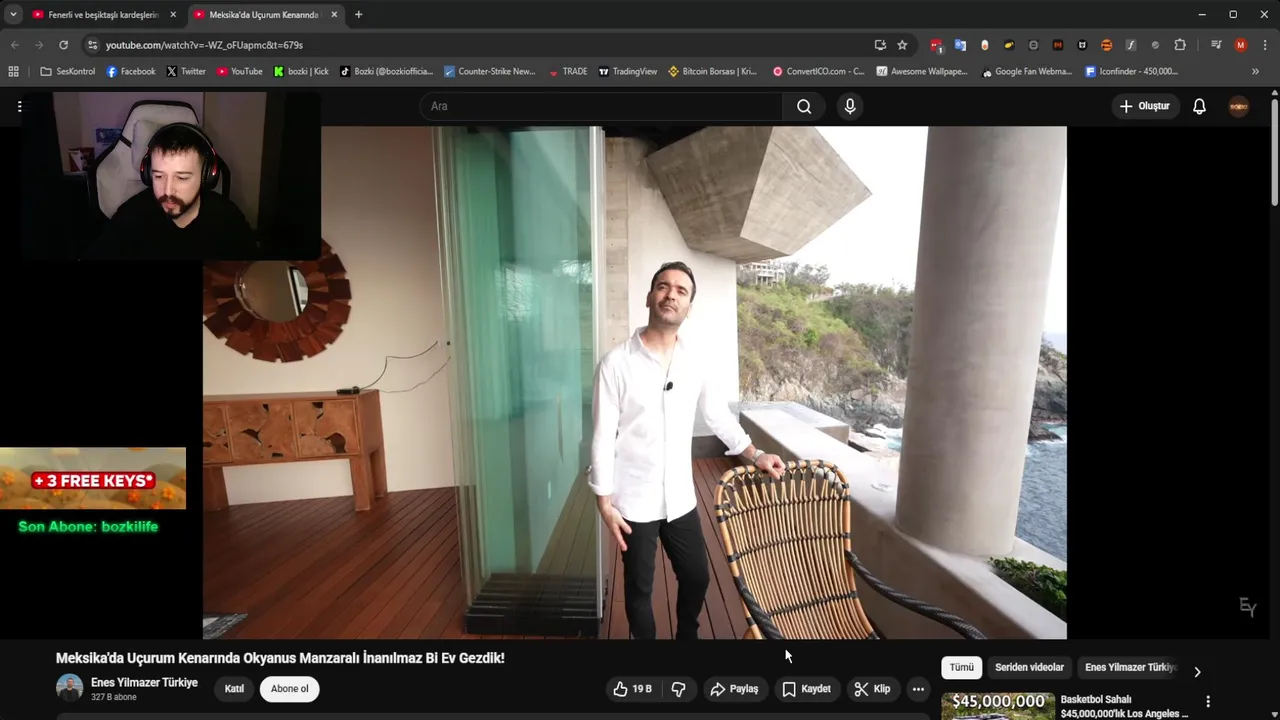
Task: Go back in browser history
Action: point(15,45)
